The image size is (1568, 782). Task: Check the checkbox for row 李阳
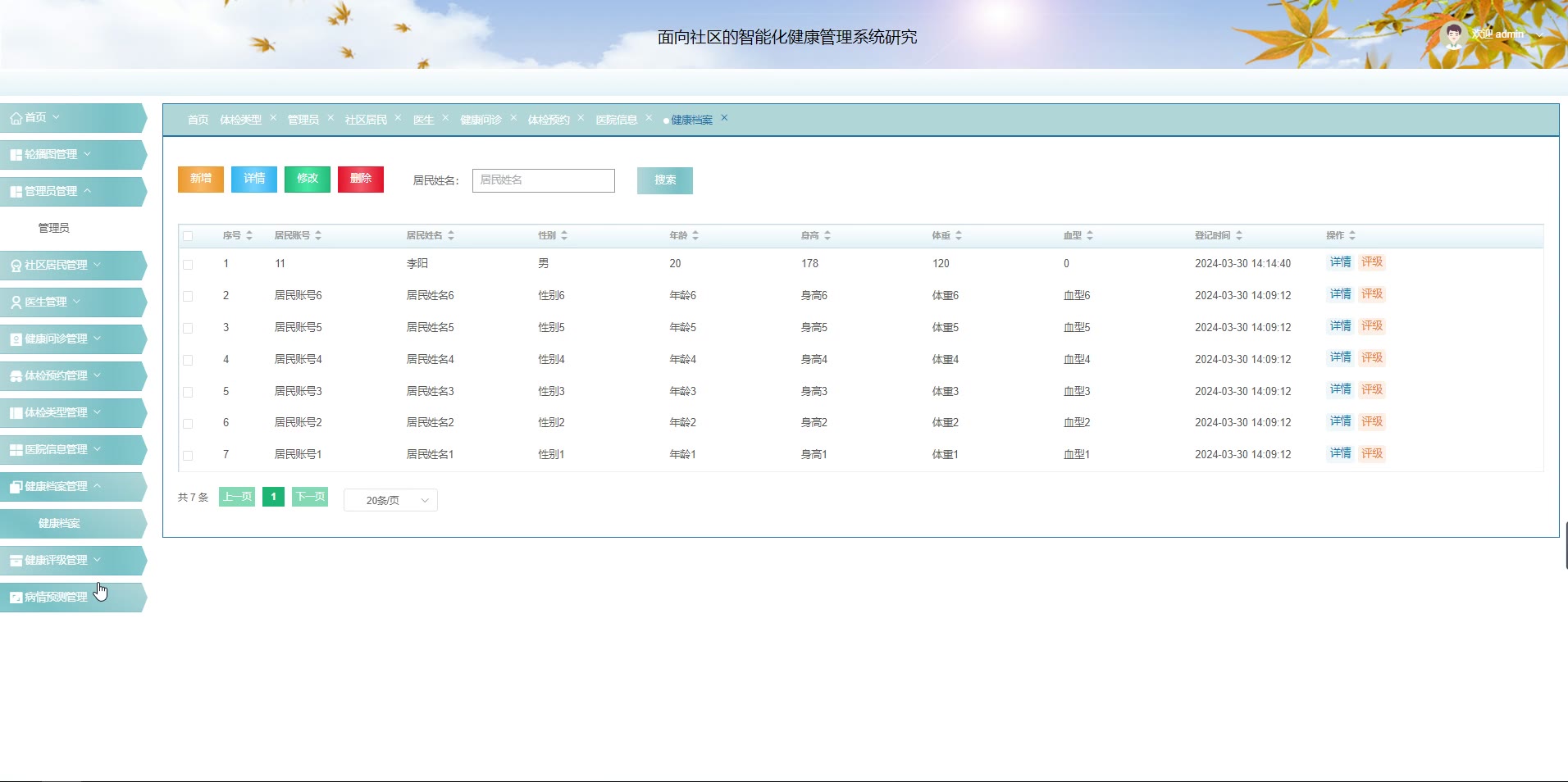click(188, 265)
